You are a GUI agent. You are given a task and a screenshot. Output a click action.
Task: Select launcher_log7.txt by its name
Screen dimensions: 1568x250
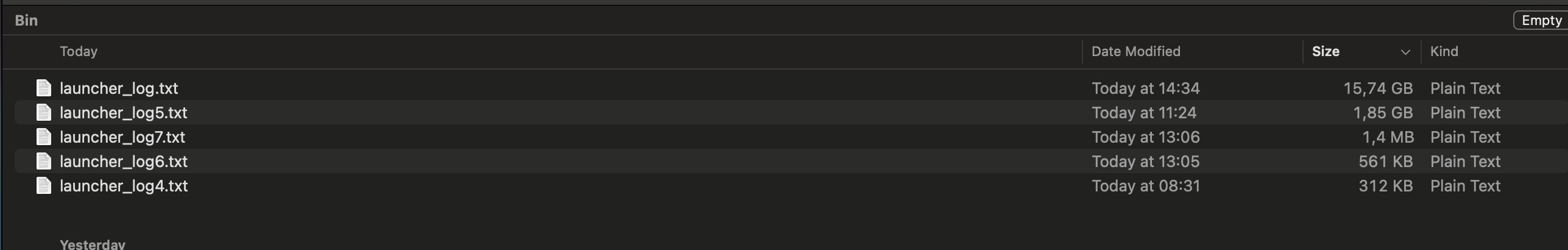(122, 137)
